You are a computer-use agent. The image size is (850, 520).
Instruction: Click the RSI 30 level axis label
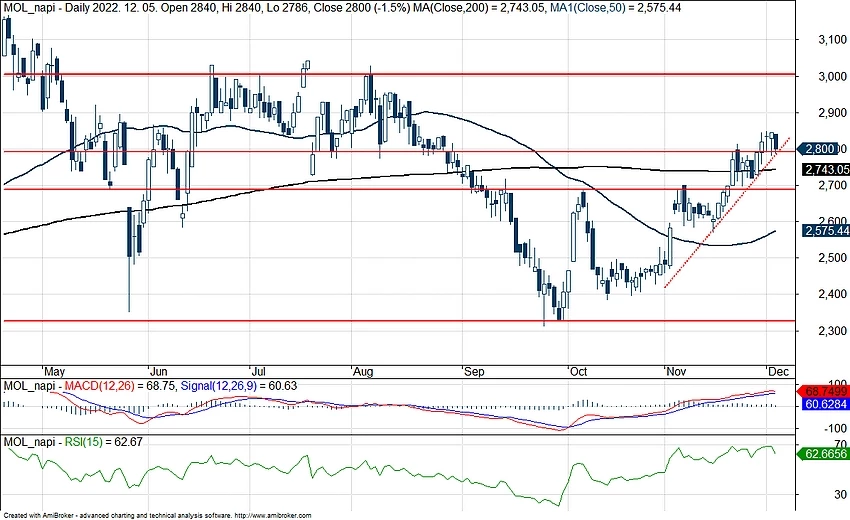pyautogui.click(x=840, y=495)
